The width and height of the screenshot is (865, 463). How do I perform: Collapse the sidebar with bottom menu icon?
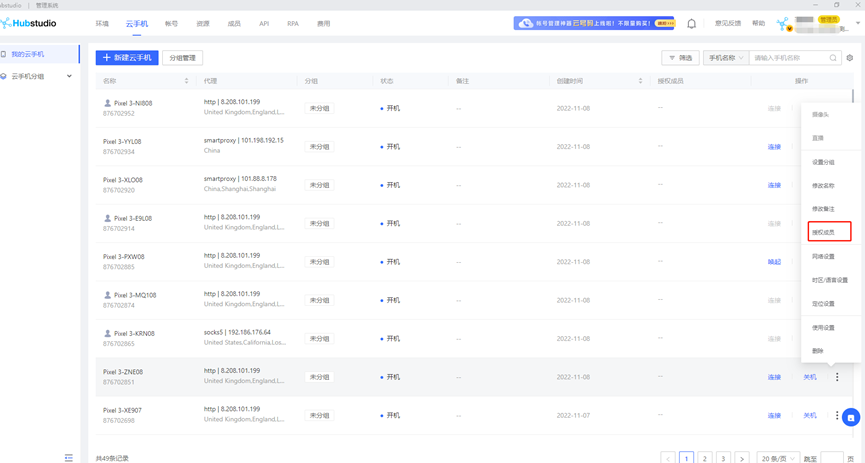[69, 457]
